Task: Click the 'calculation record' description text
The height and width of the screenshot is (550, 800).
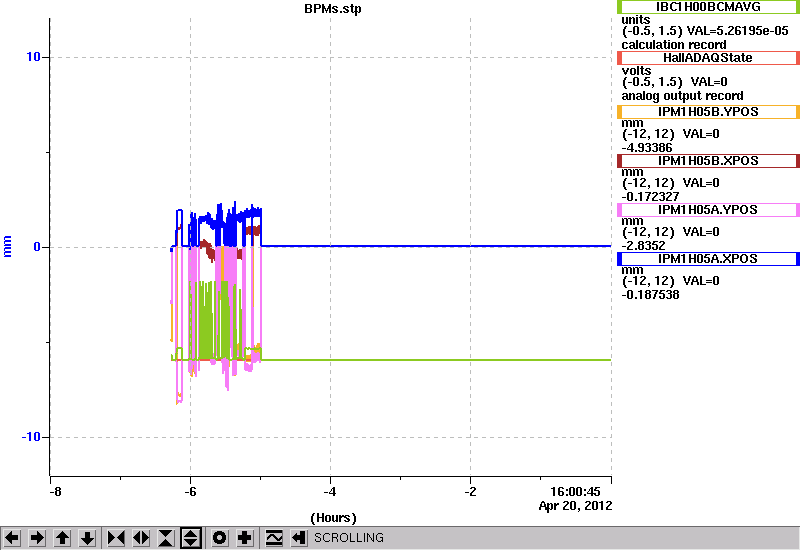Action: tap(674, 45)
